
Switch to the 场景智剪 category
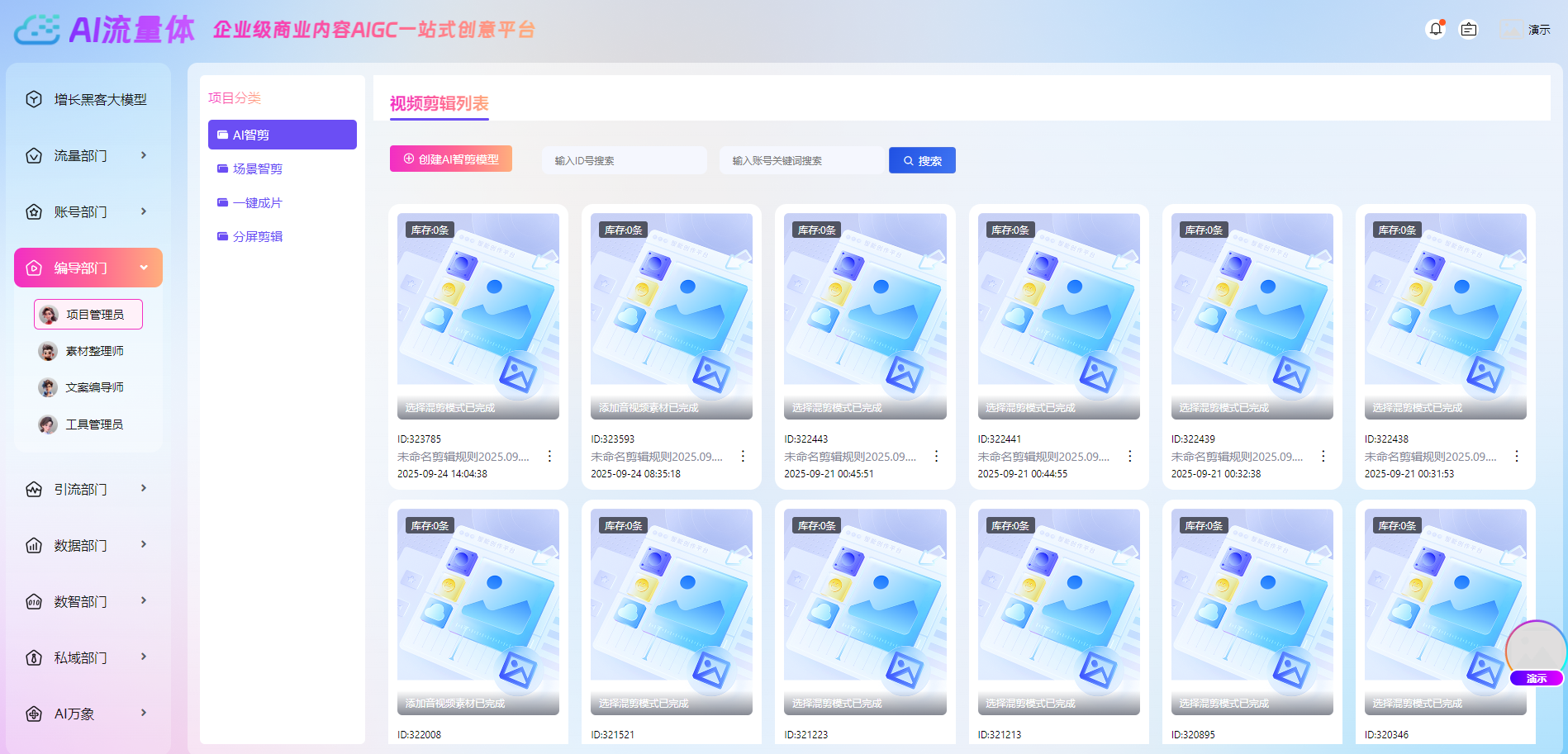[259, 168]
